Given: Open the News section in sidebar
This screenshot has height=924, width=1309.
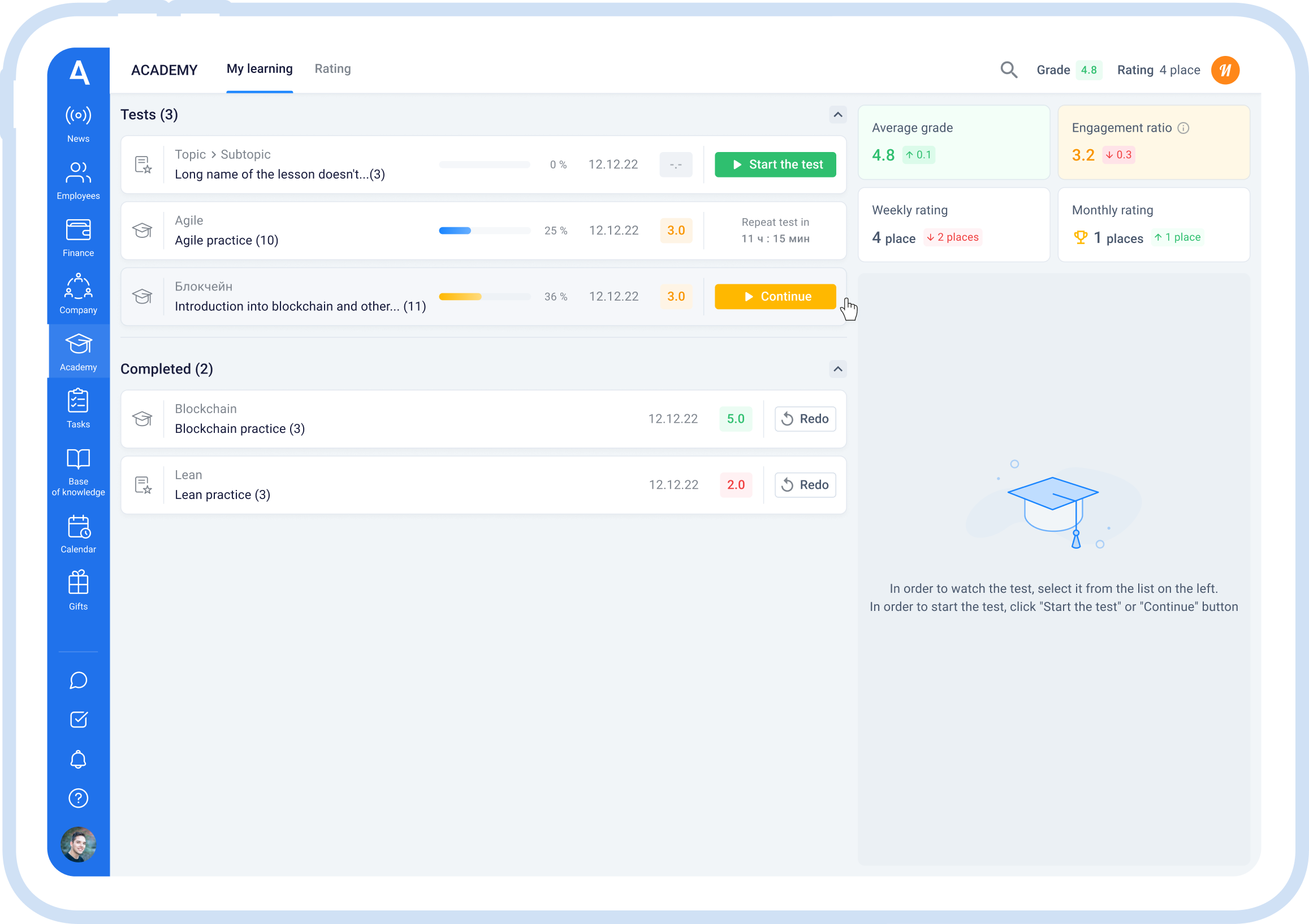Looking at the screenshot, I should (78, 124).
